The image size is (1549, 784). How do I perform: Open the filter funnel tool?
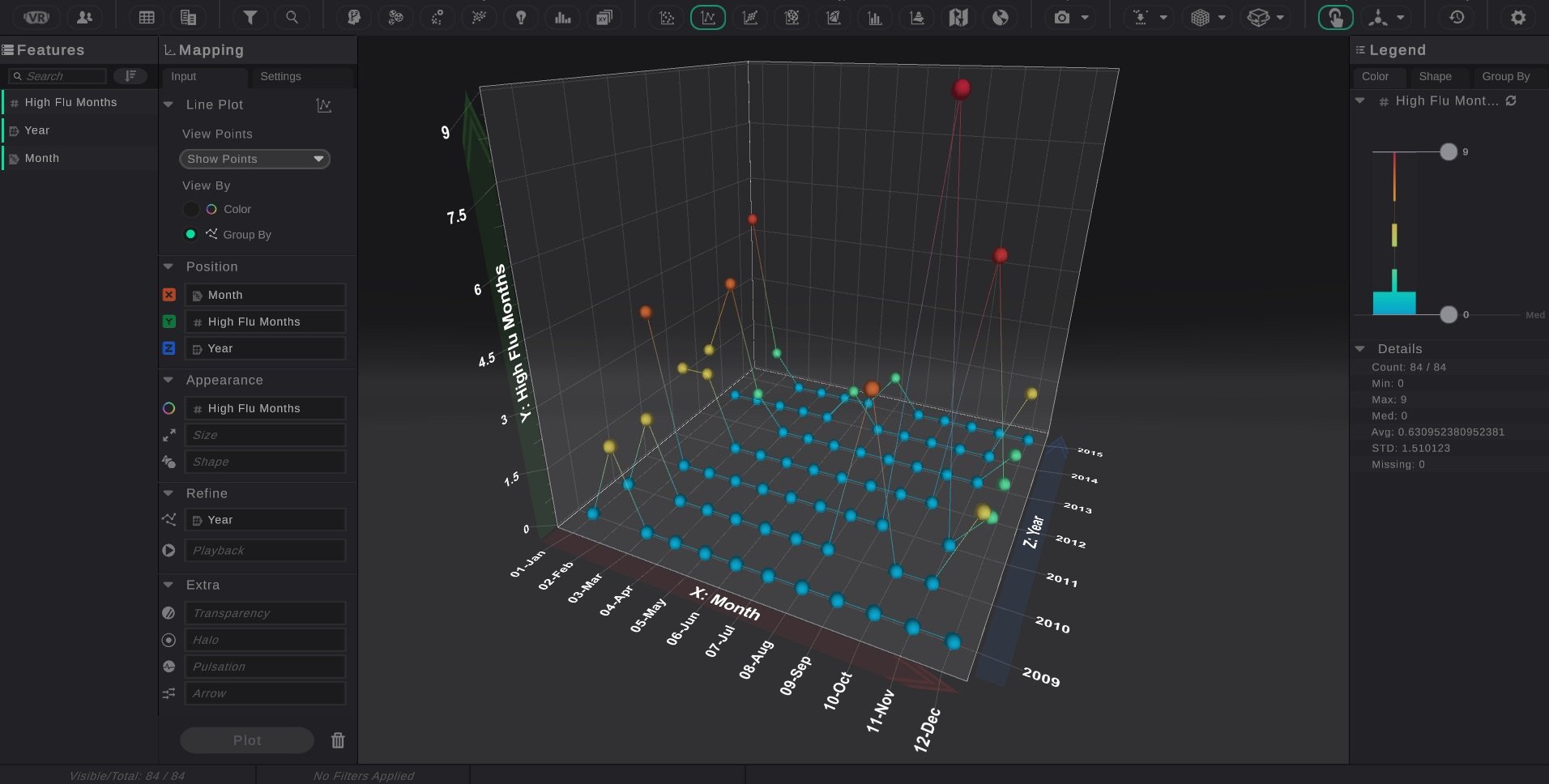250,17
